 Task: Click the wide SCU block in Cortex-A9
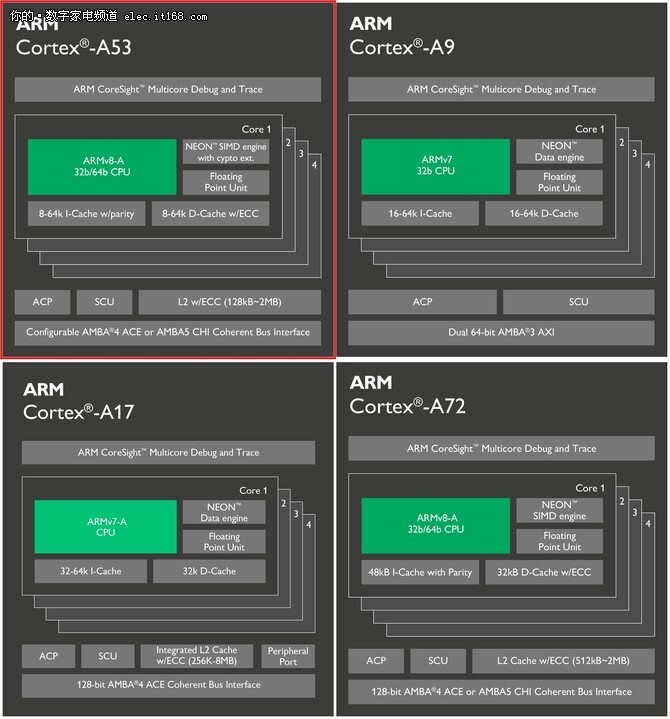tap(579, 302)
